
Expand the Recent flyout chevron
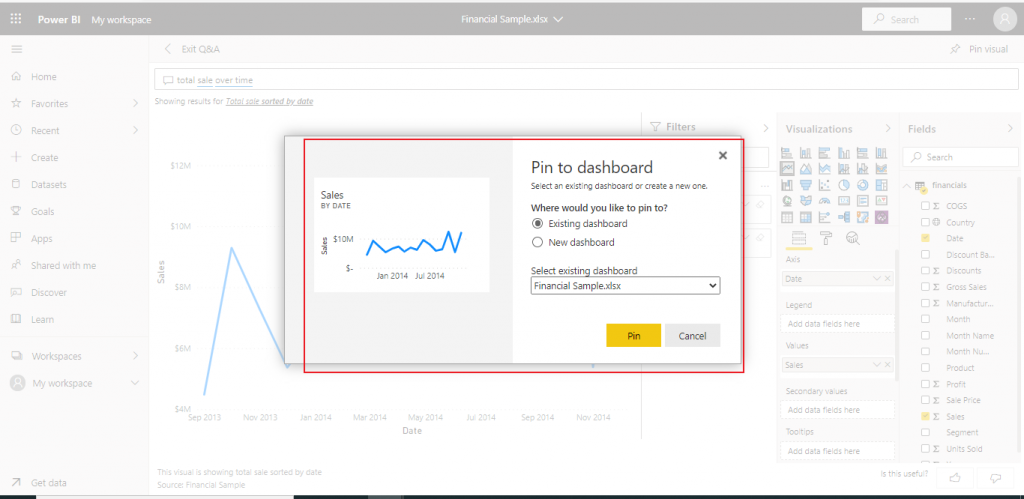[135, 130]
